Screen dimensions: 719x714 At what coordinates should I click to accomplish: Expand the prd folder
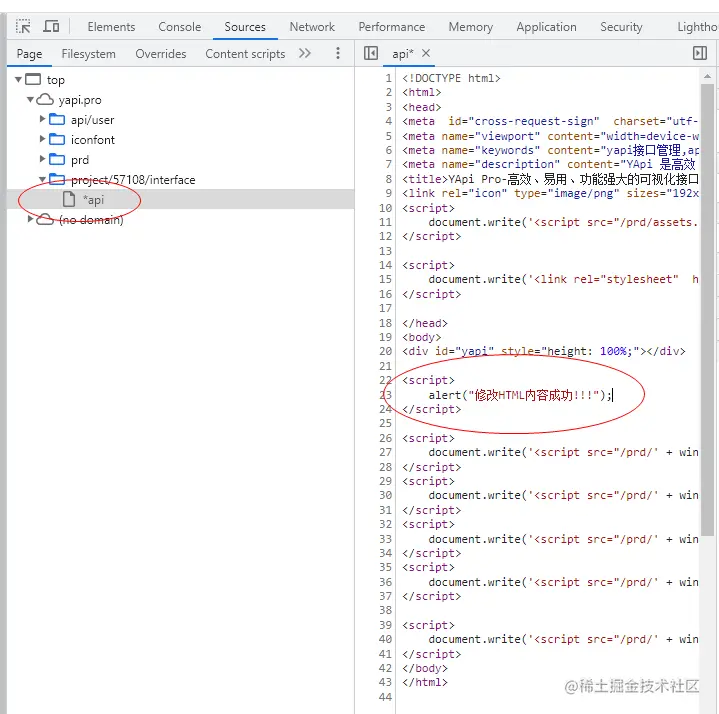[42, 159]
